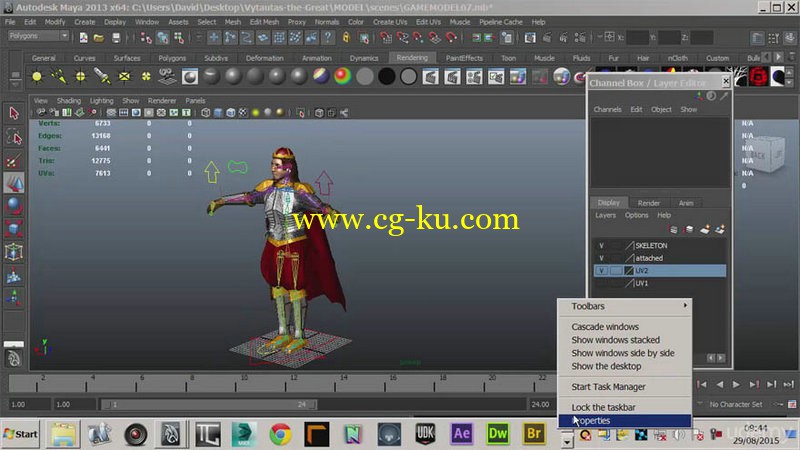Toggle visibility V of SKELETON layer

coord(602,245)
